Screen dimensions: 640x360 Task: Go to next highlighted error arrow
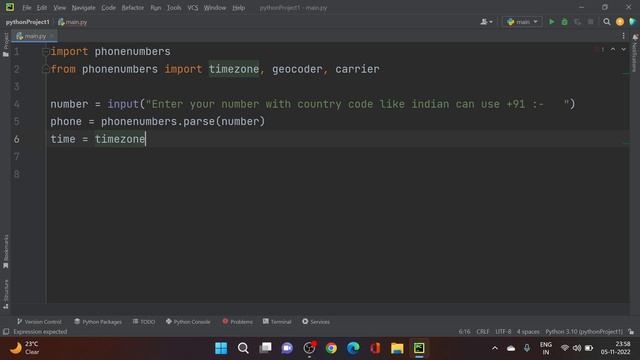623,49
